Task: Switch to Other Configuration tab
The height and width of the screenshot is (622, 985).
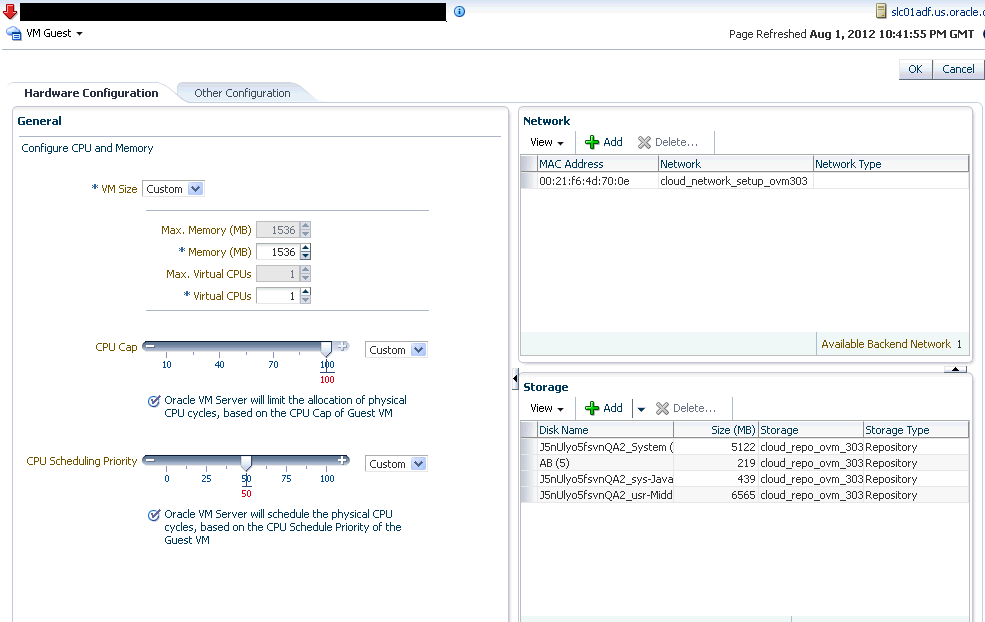Action: (x=242, y=93)
